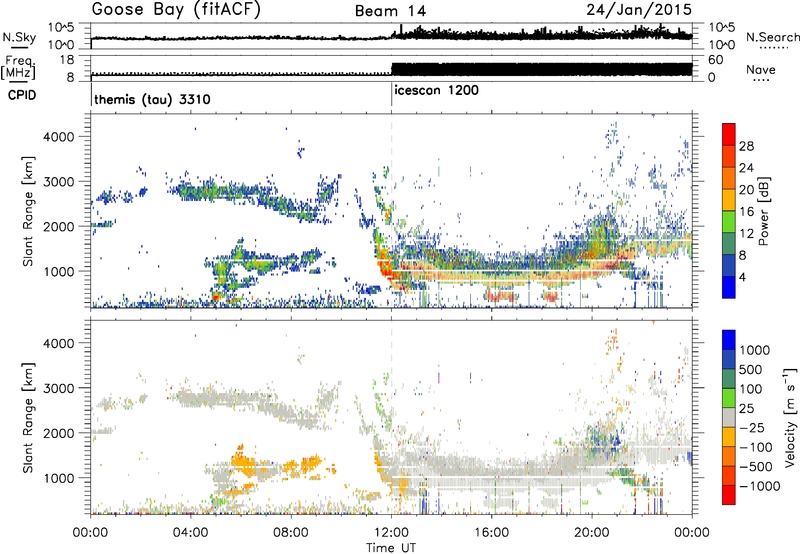This screenshot has width=800, height=554.
Task: Click the 'Beam 14' label
Action: point(390,11)
